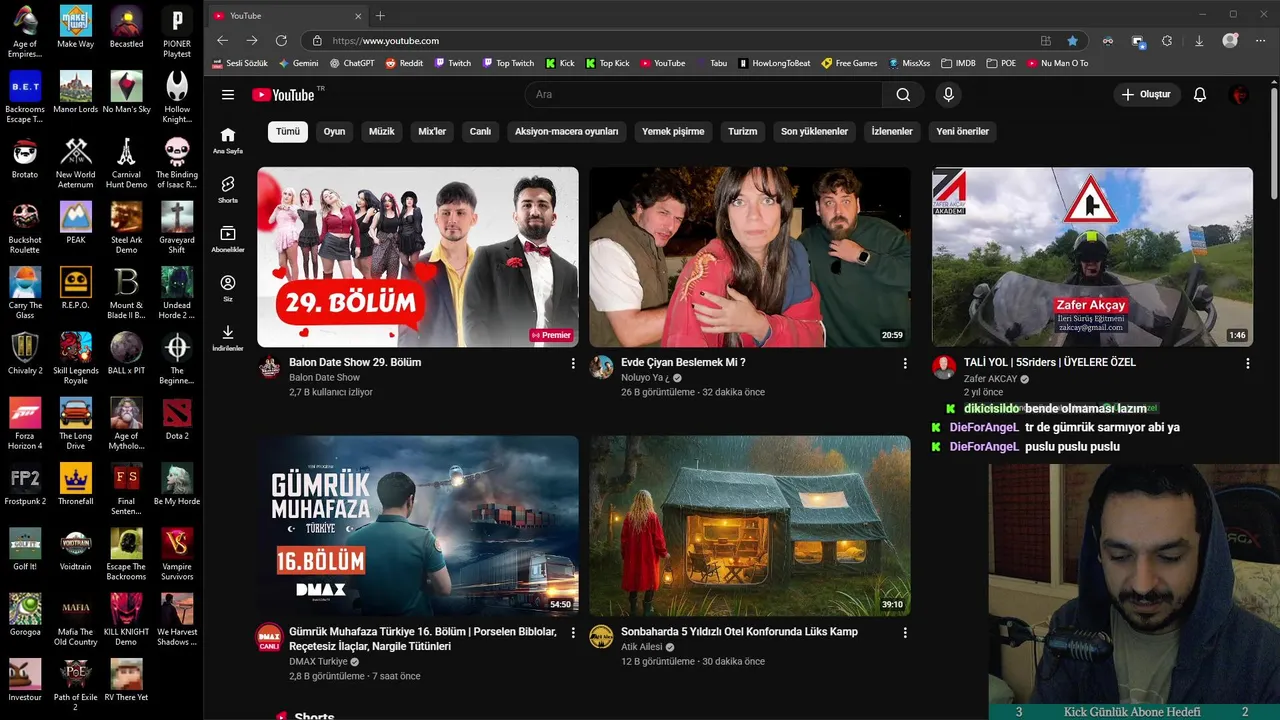Open Sonbaharda Lüks Kamp video thumbnail
The width and height of the screenshot is (1280, 720).
750,526
